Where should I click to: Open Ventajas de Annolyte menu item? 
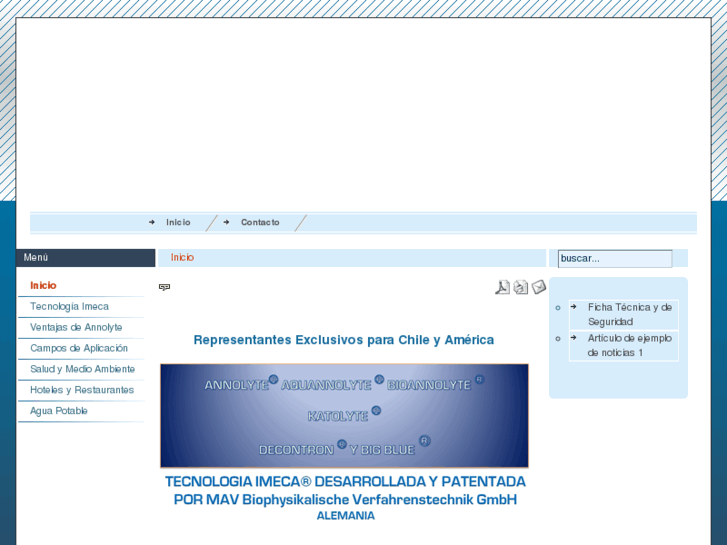coord(76,327)
